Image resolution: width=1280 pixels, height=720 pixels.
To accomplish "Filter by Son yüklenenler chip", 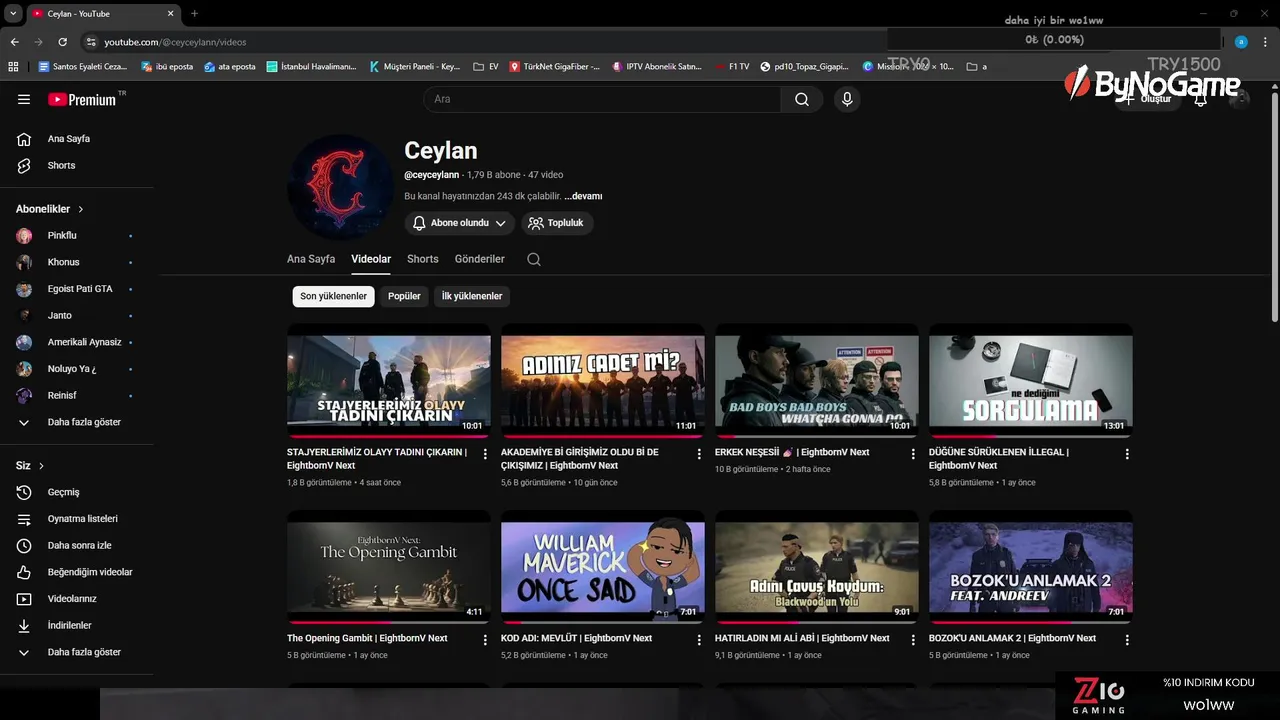I will pos(334,296).
